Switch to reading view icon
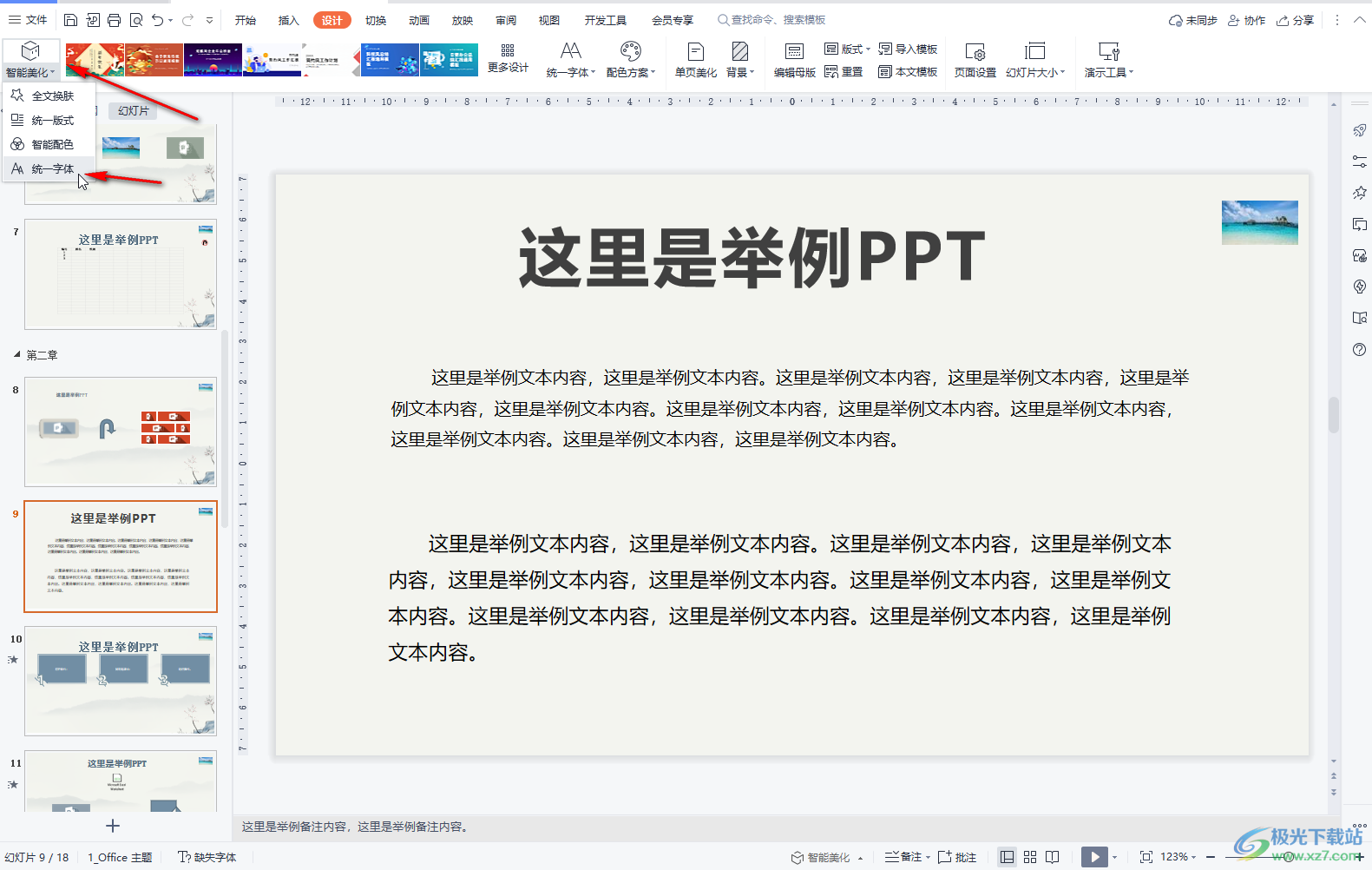Screen dimensions: 1372x870 1053,857
